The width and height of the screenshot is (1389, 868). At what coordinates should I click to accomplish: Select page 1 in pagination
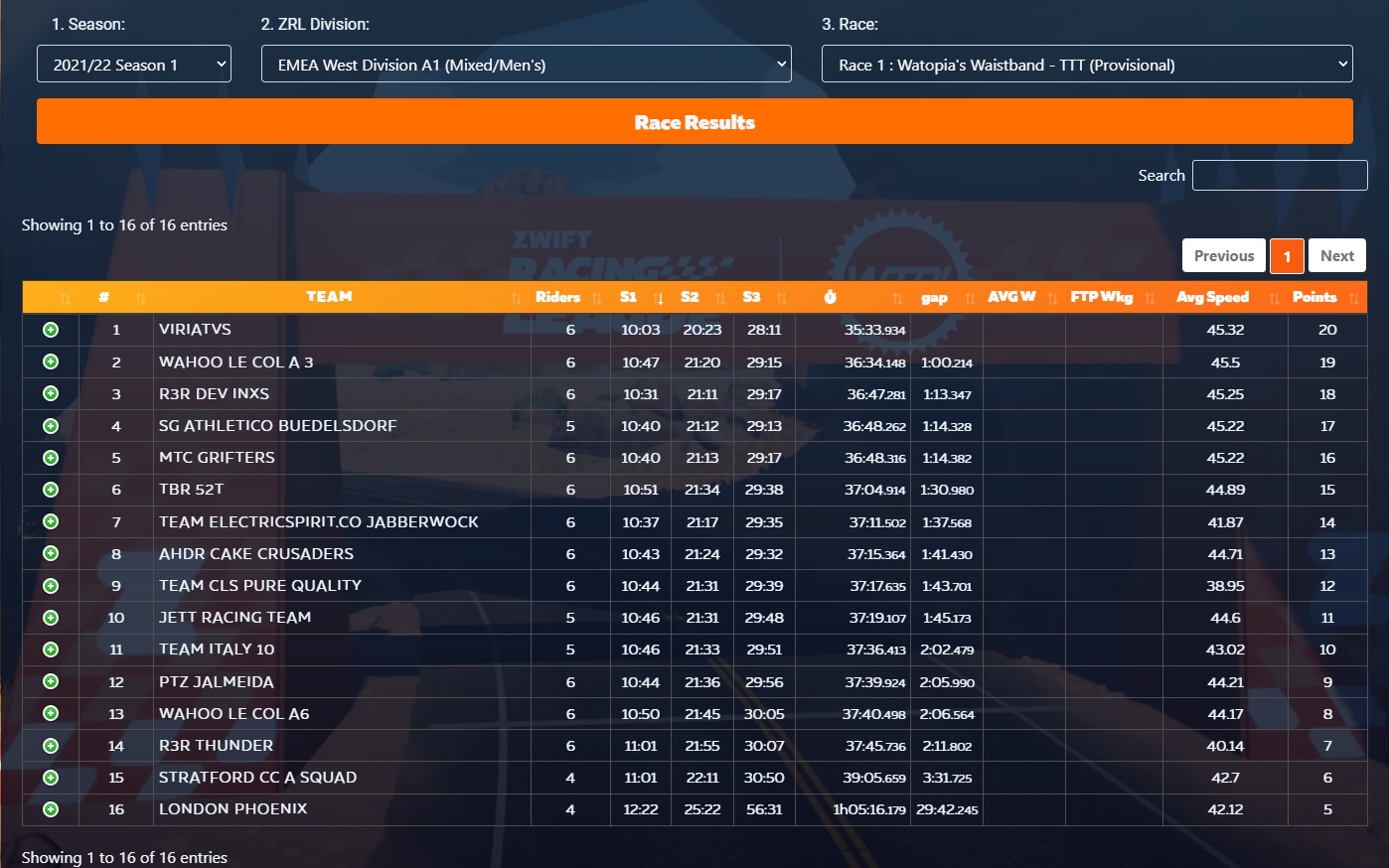(x=1287, y=255)
